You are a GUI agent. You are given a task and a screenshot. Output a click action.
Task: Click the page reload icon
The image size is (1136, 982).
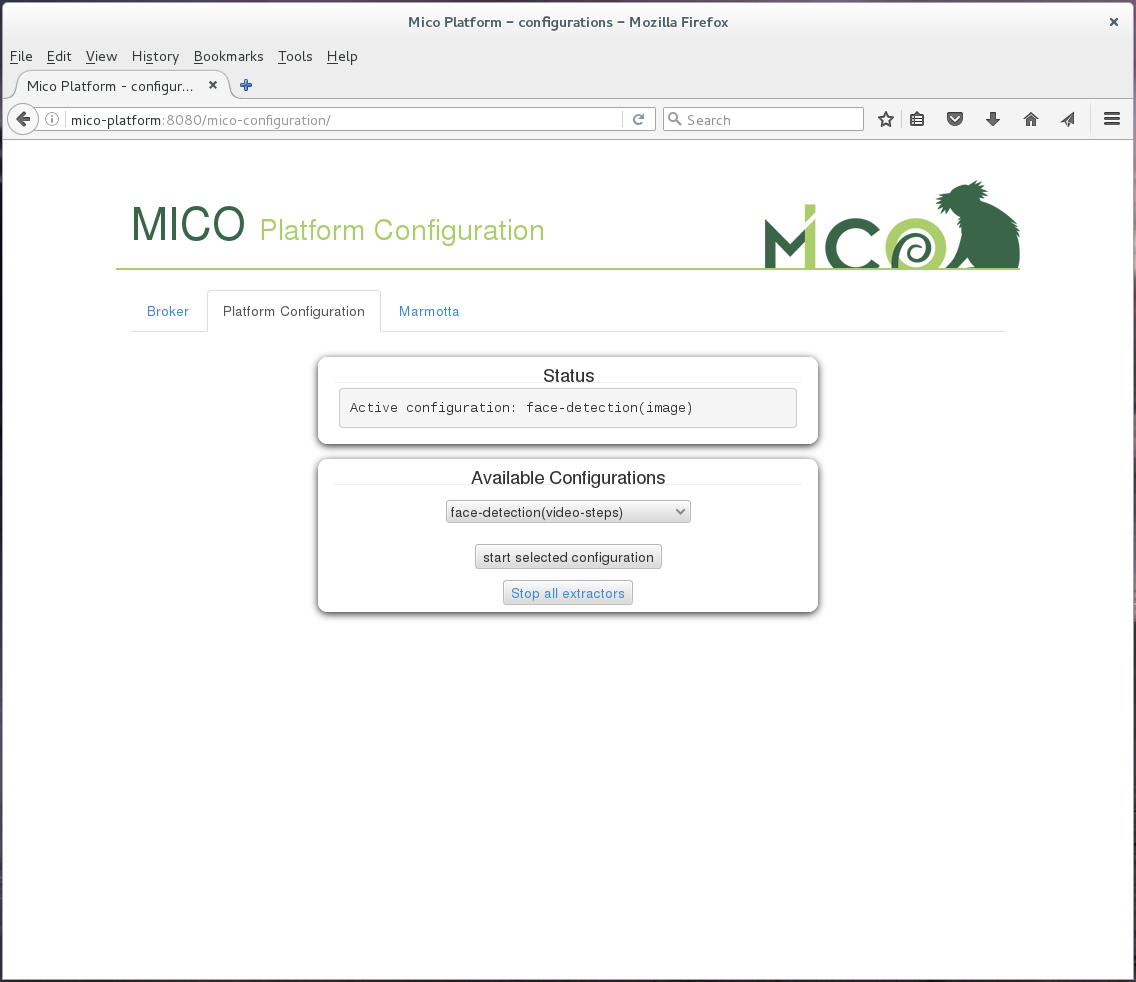pyautogui.click(x=639, y=118)
